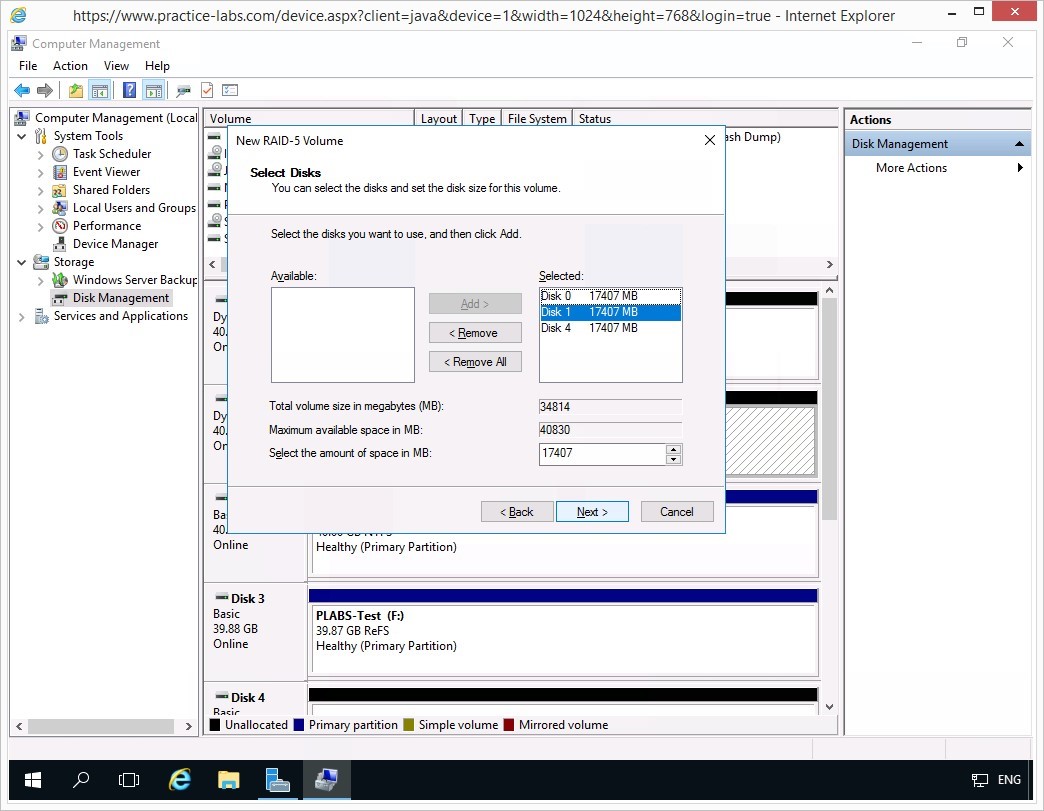Viewport: 1044px width, 811px height.
Task: Open the Action menu
Action: tap(70, 66)
